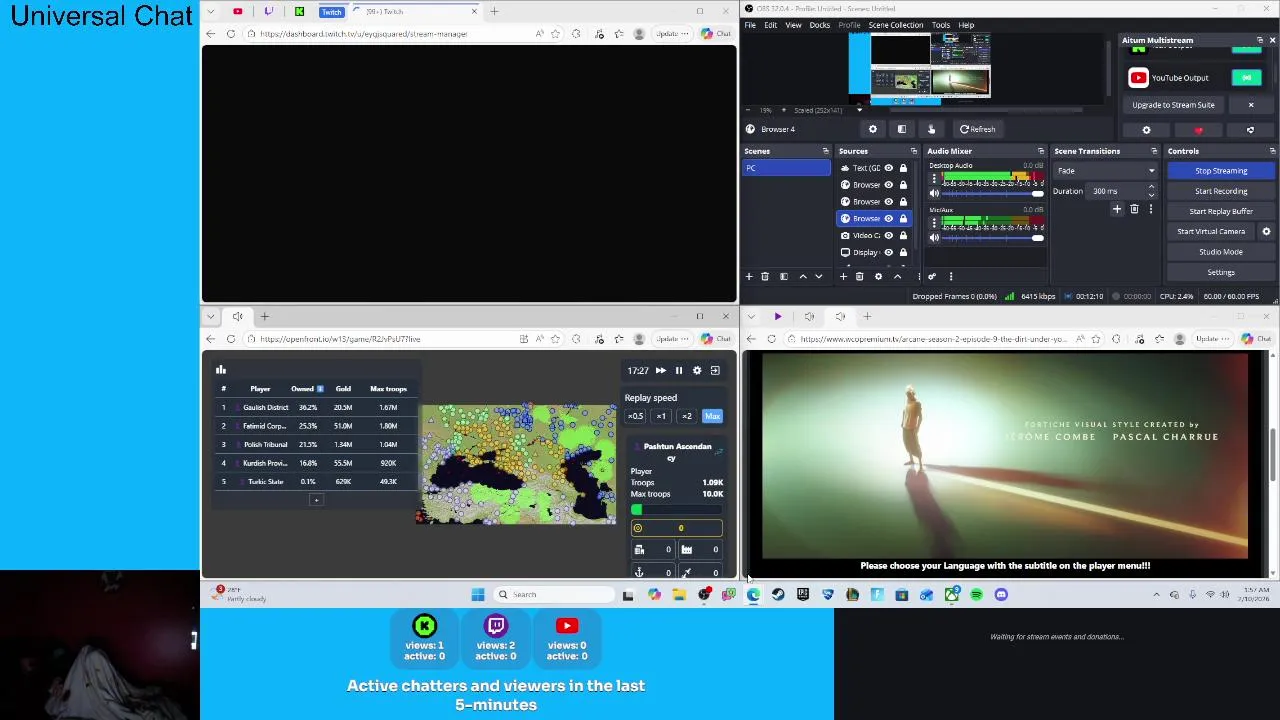Screen dimensions: 1280x720
Task: Toggle the YouTube Output switch in Aitum
Action: point(1246,78)
